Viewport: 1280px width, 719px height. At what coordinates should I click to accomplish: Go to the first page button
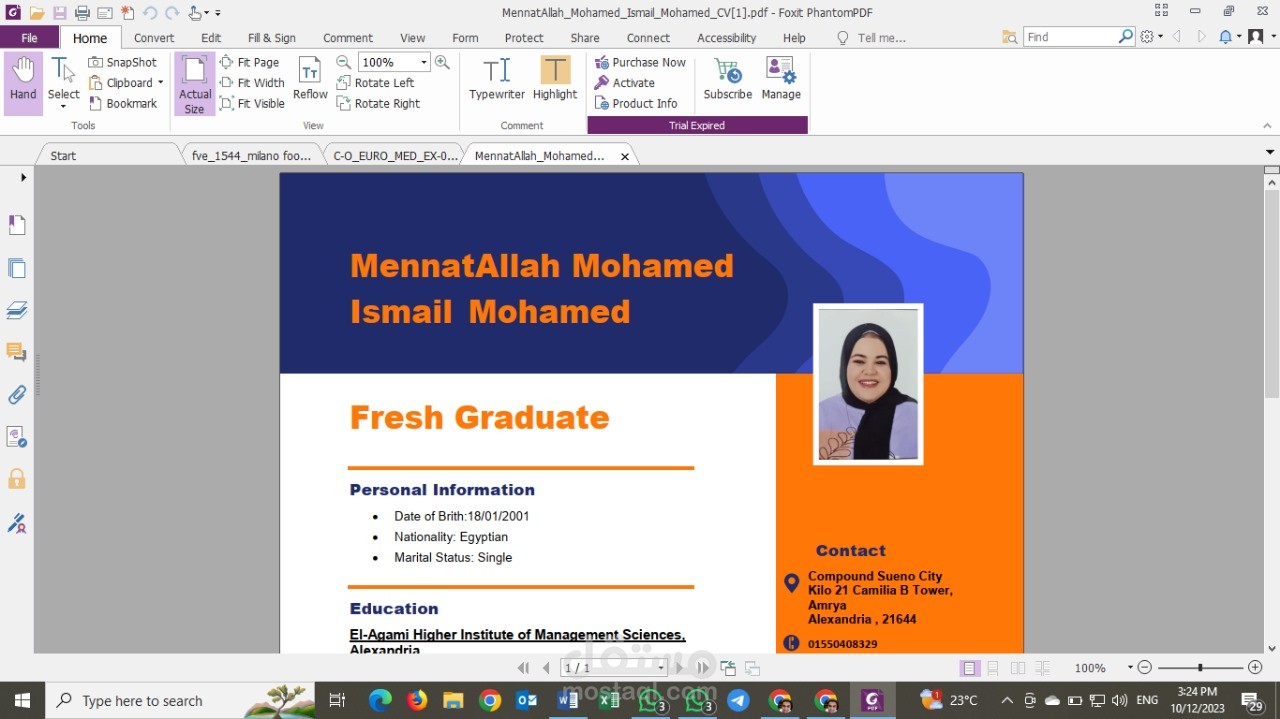tap(523, 668)
